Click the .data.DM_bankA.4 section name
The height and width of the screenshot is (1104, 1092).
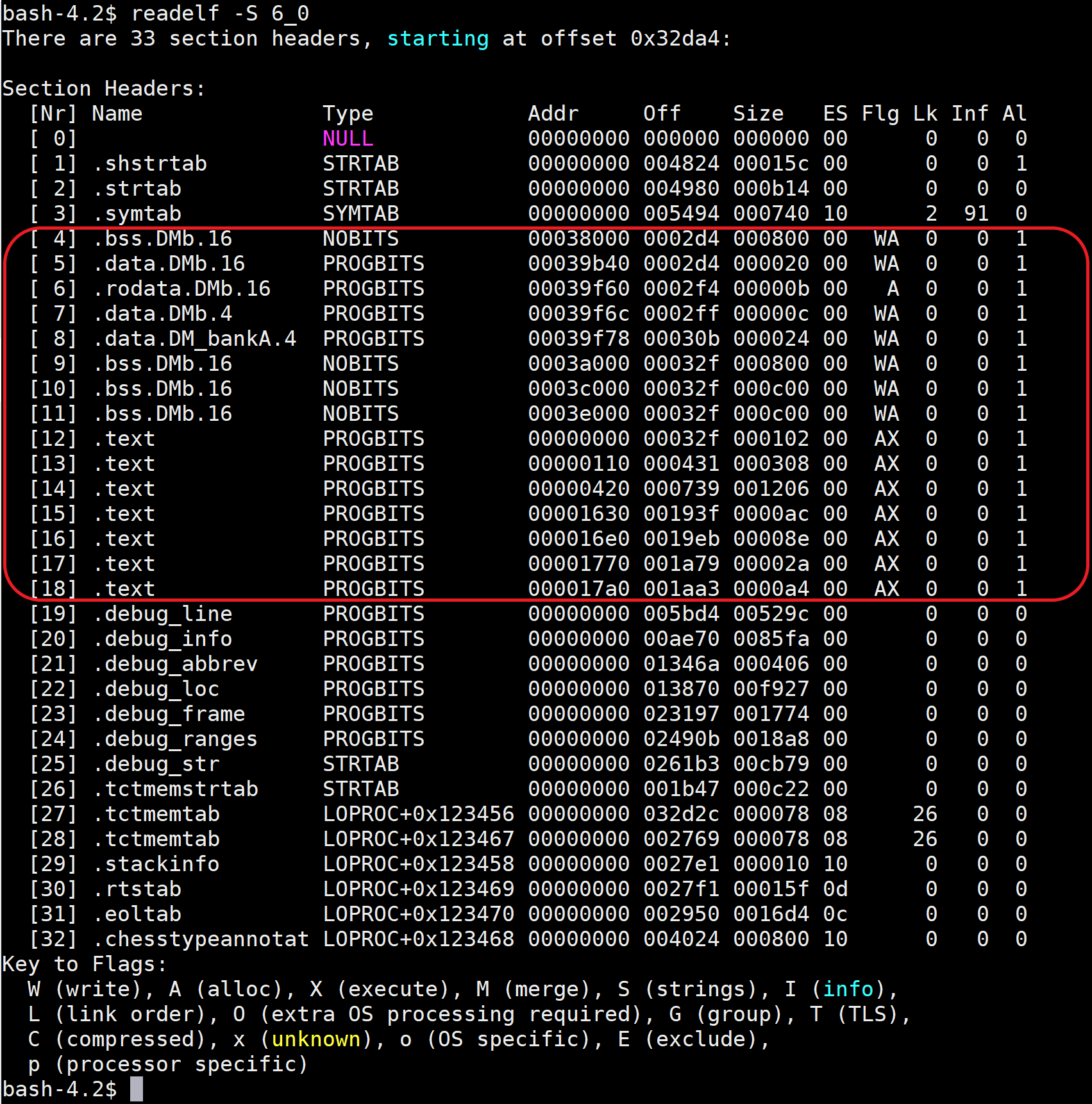(x=194, y=339)
